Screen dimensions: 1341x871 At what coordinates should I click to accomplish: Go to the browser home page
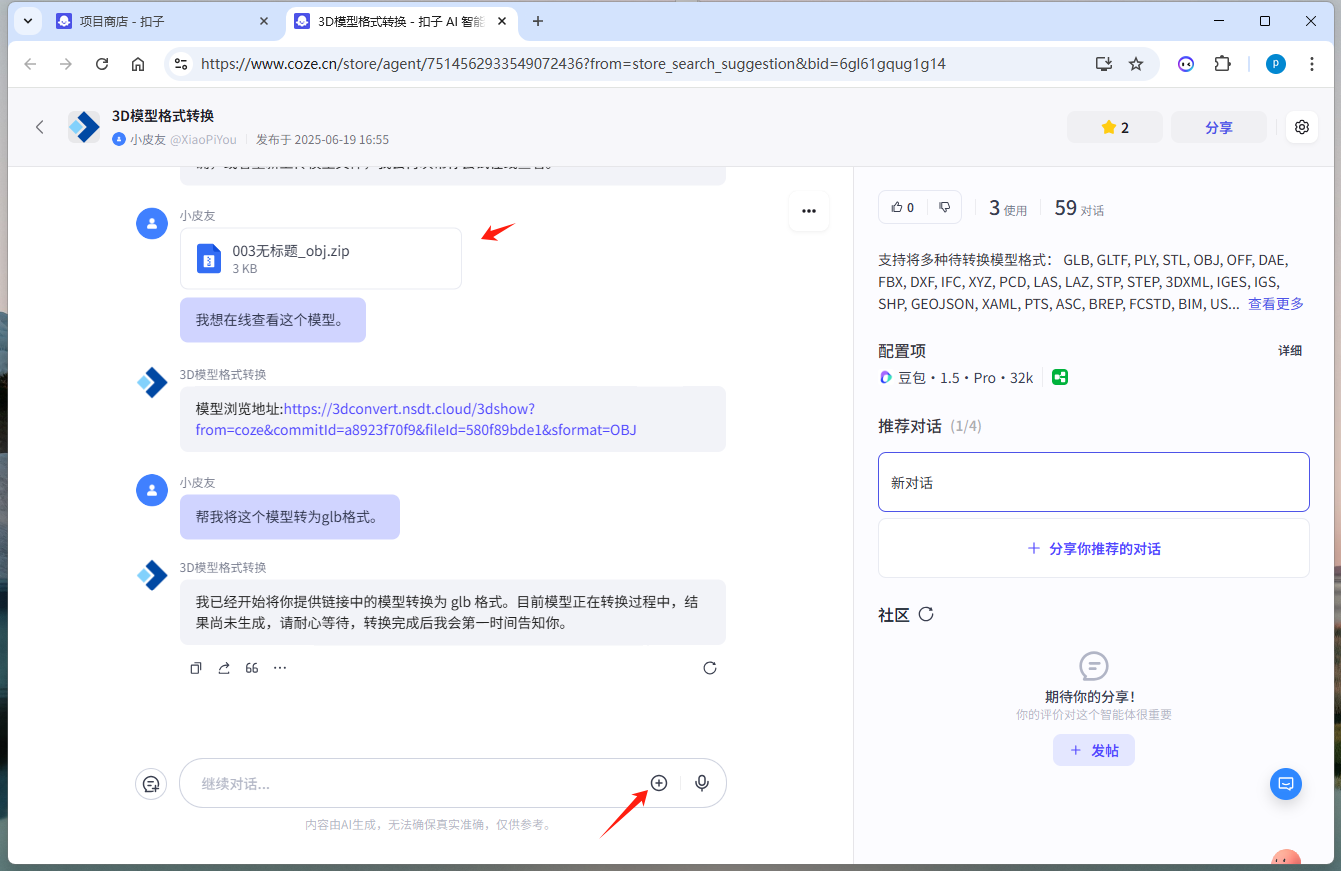click(138, 64)
